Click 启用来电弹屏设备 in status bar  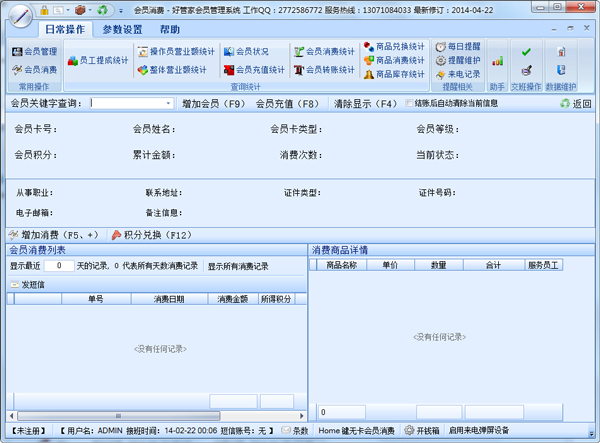click(x=479, y=431)
